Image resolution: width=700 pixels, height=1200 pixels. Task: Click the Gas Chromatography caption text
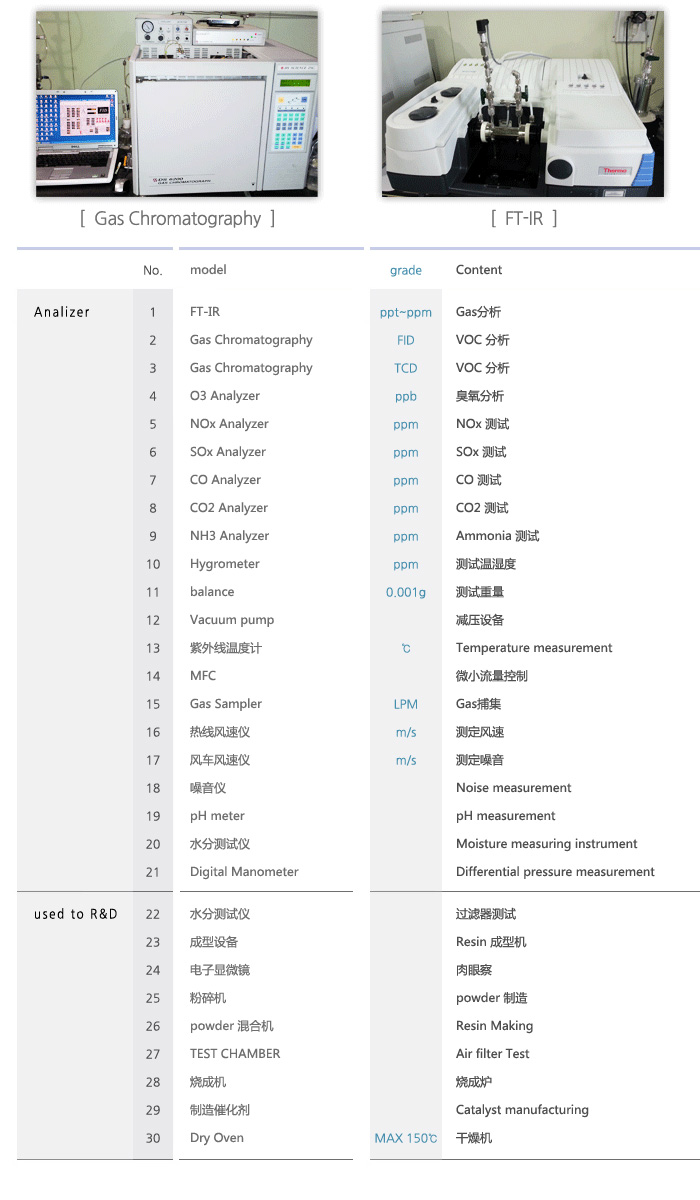pos(177,218)
